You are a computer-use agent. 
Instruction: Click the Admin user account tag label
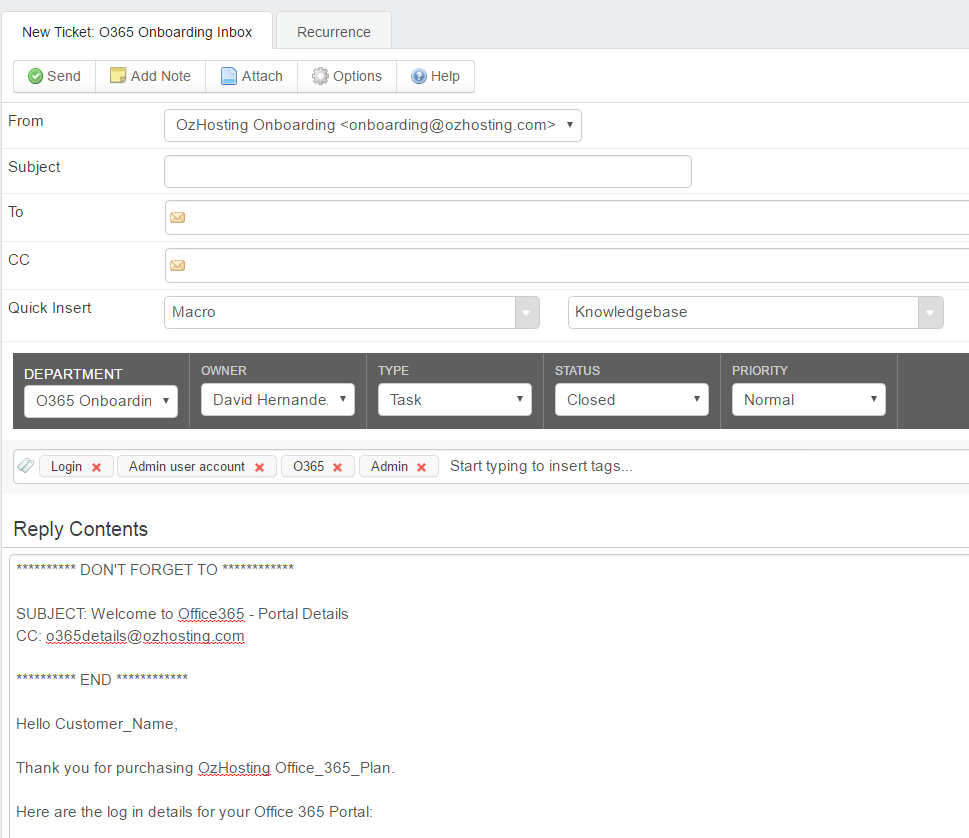[187, 467]
